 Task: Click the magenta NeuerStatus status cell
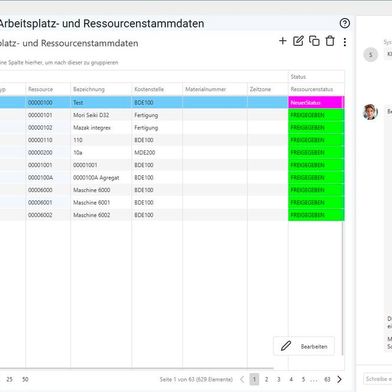pos(316,103)
